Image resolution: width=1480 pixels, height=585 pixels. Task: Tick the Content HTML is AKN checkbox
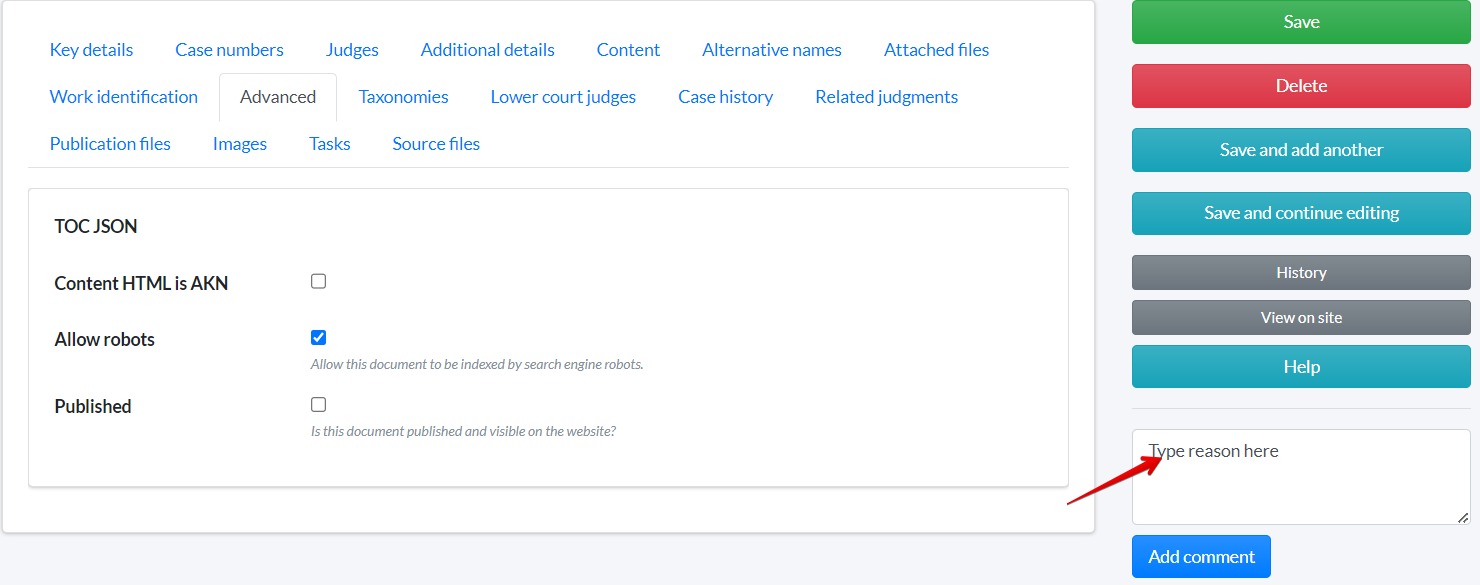click(x=318, y=282)
